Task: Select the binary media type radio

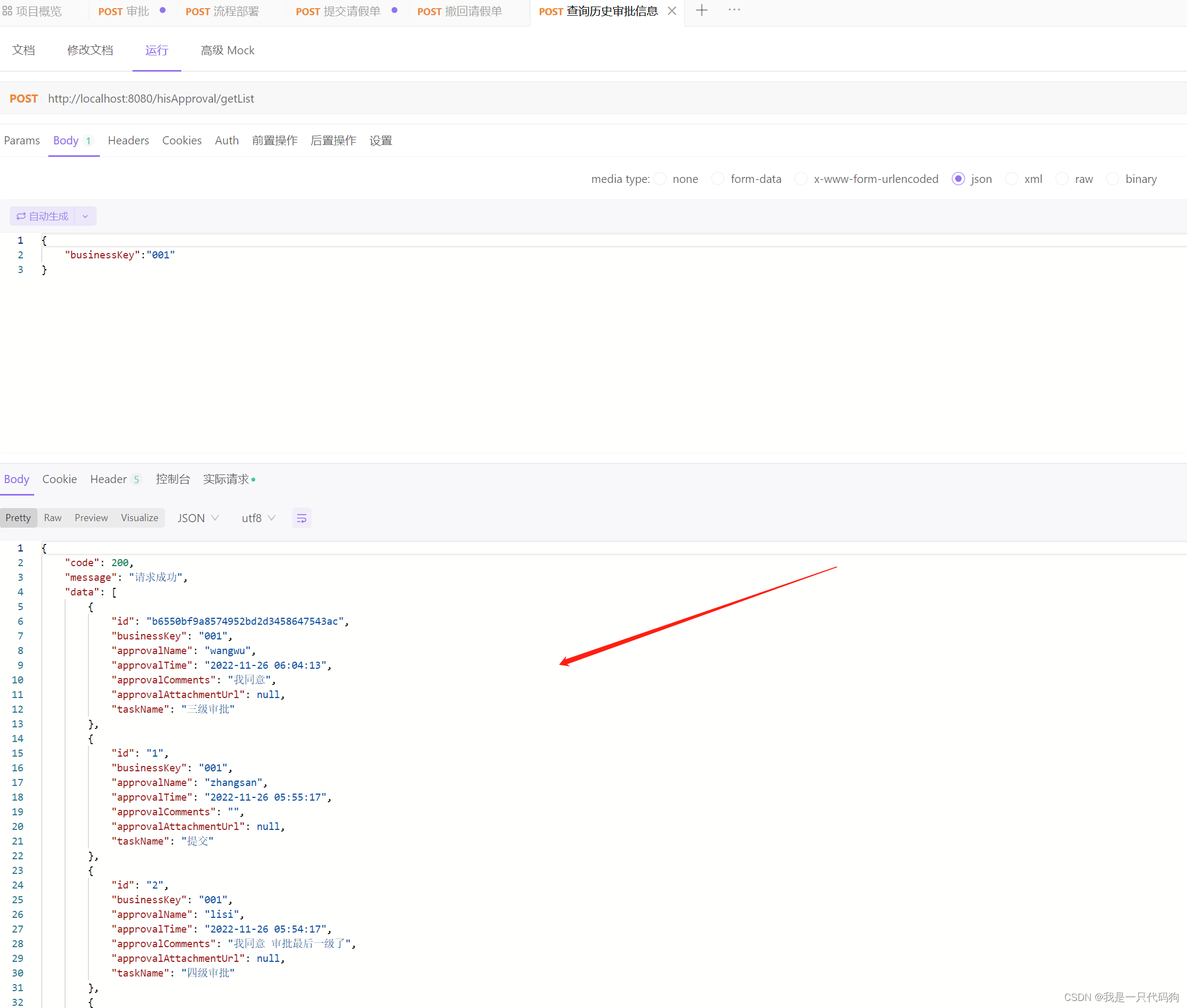Action: tap(1112, 179)
